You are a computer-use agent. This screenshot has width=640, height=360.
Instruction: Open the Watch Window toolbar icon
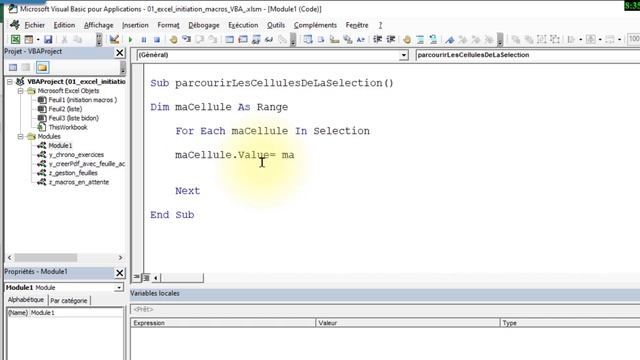pos(256,40)
